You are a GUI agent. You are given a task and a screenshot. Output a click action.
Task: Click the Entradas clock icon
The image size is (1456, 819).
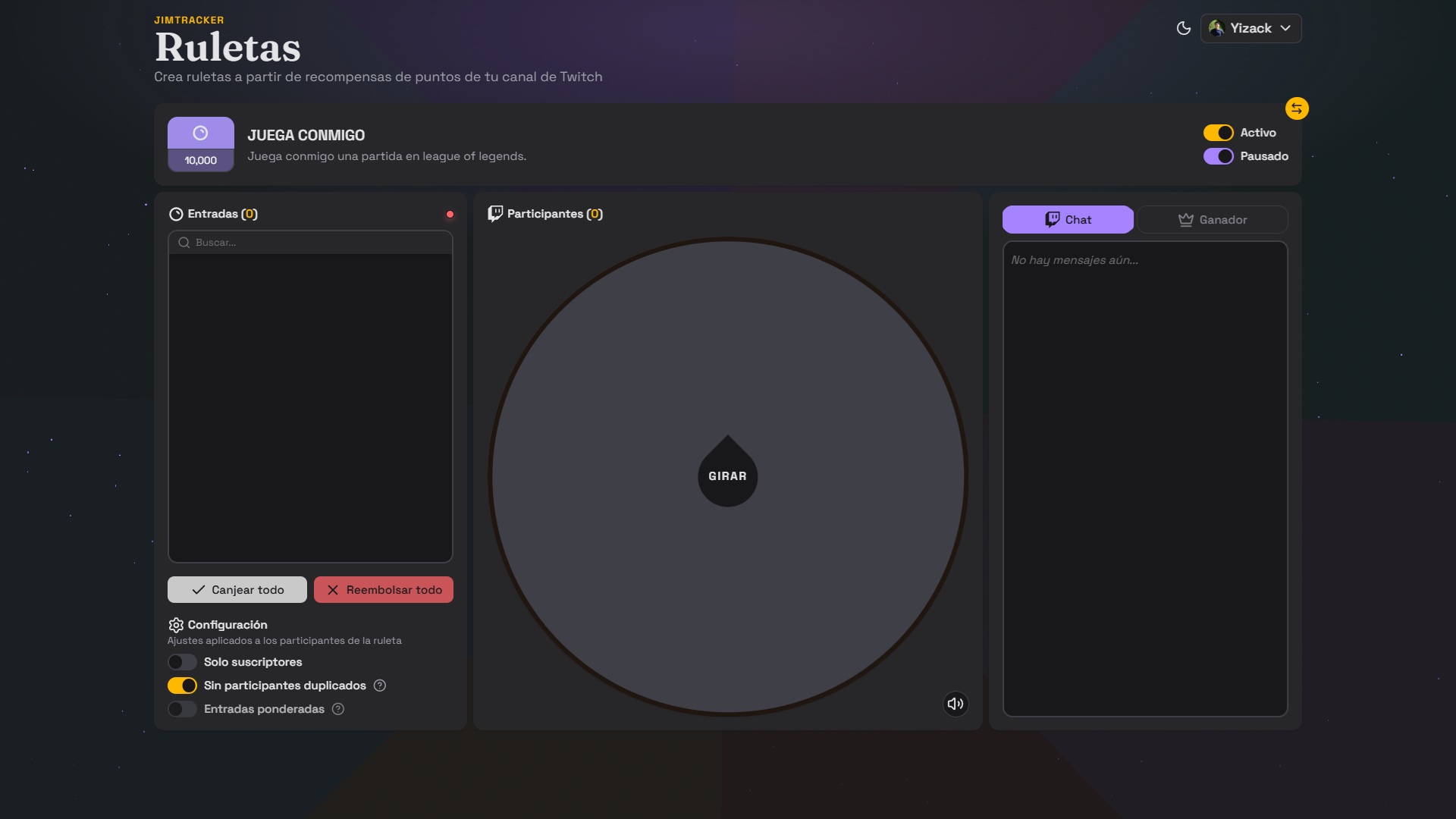176,214
